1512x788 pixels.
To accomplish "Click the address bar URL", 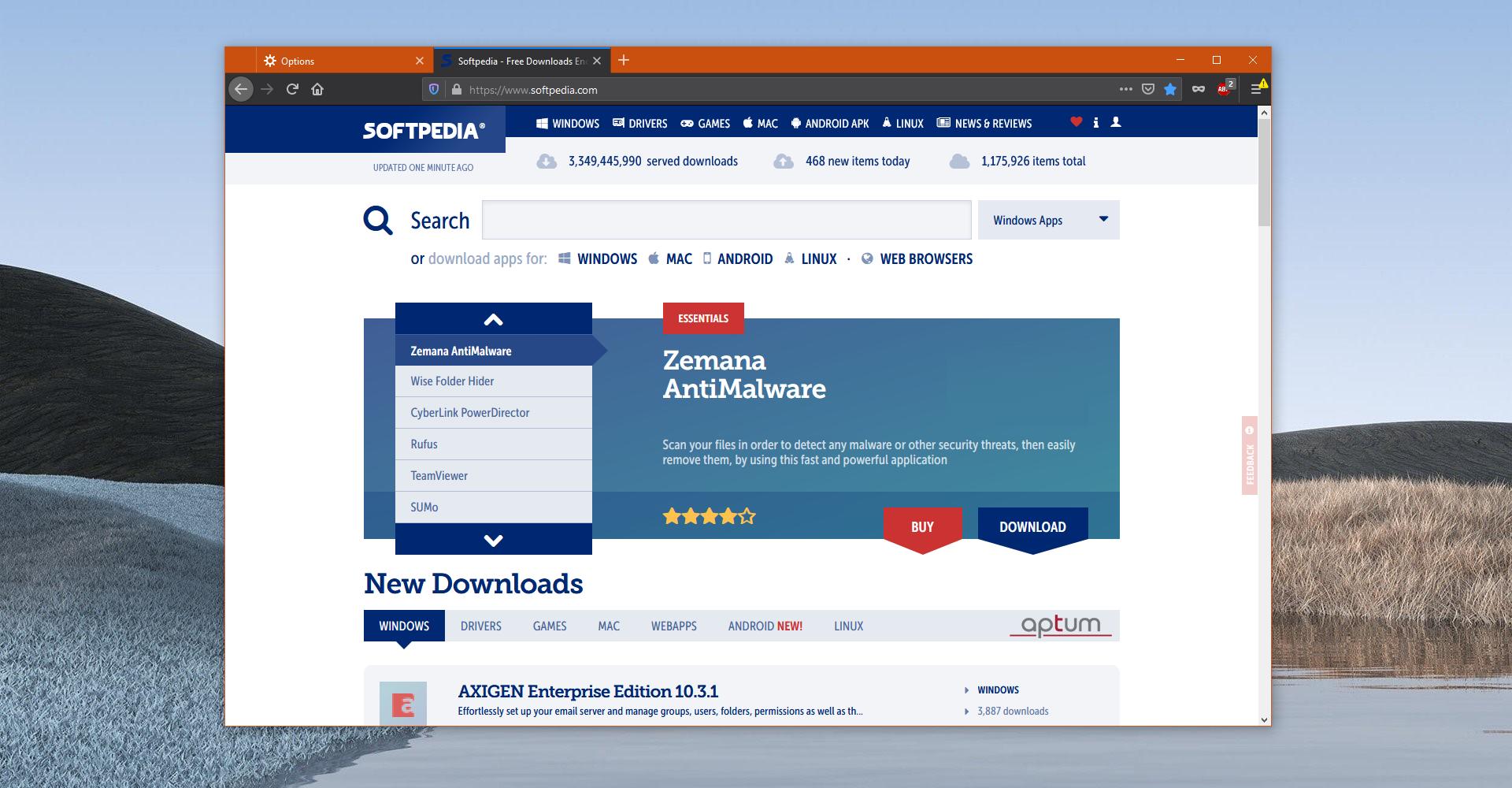I will coord(533,90).
